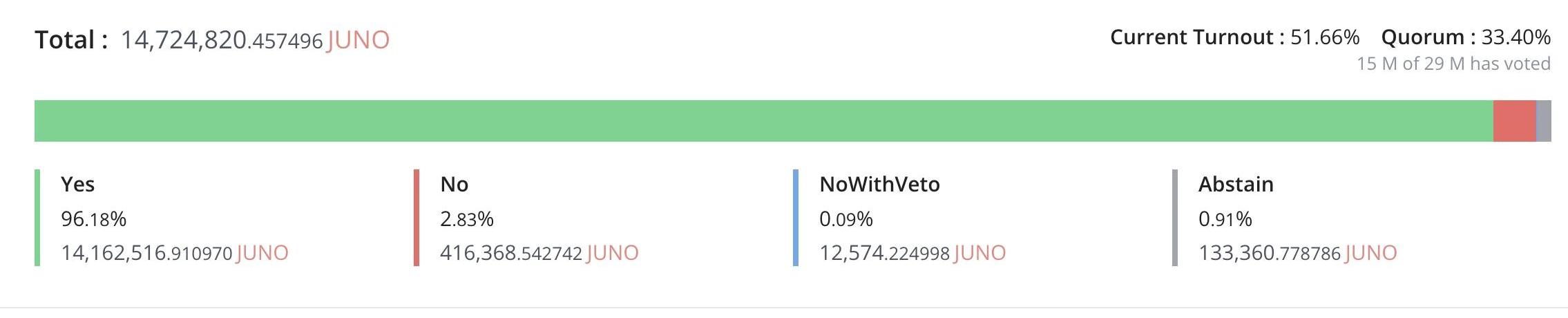
Task: Click the green color marker beside Yes
Action: pyautogui.click(x=37, y=217)
